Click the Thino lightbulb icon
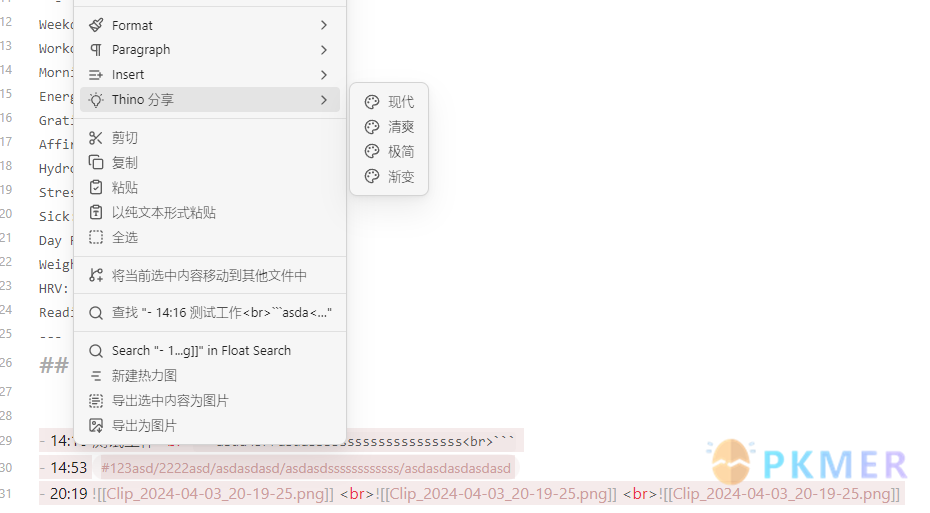930x513 pixels. [95, 100]
